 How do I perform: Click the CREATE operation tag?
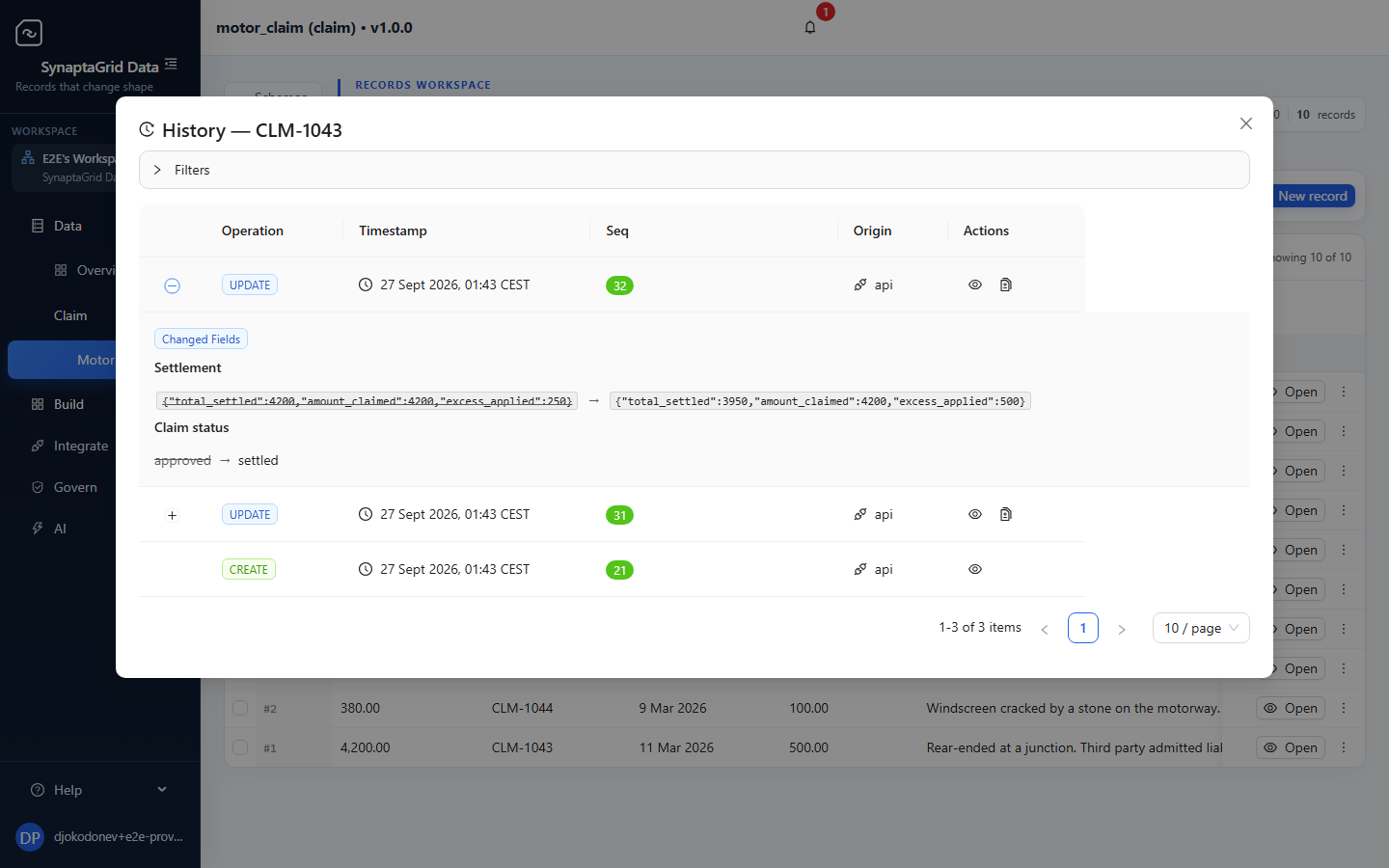249,569
